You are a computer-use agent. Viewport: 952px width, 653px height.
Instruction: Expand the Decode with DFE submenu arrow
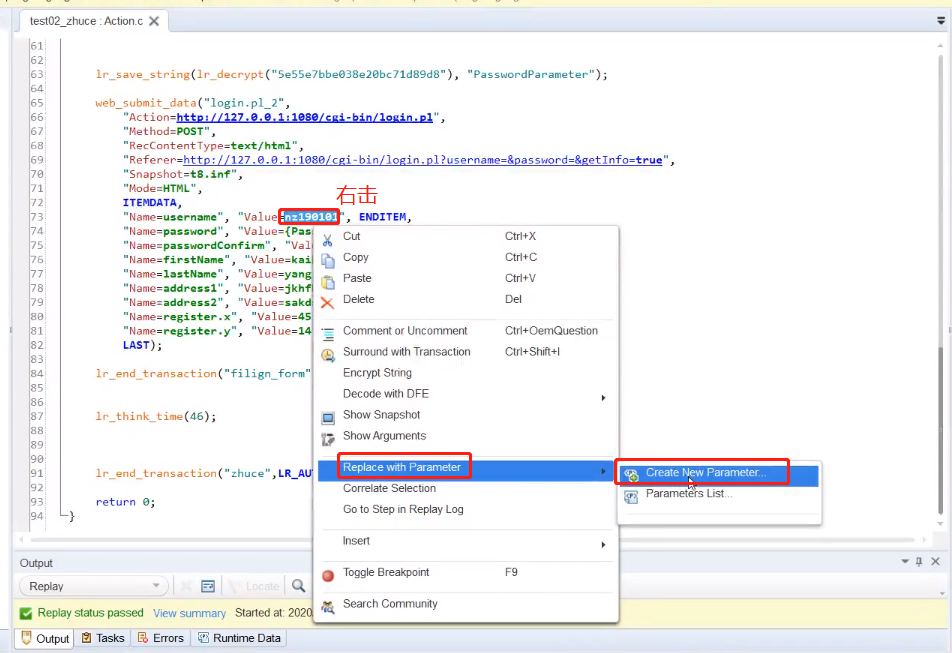(603, 398)
